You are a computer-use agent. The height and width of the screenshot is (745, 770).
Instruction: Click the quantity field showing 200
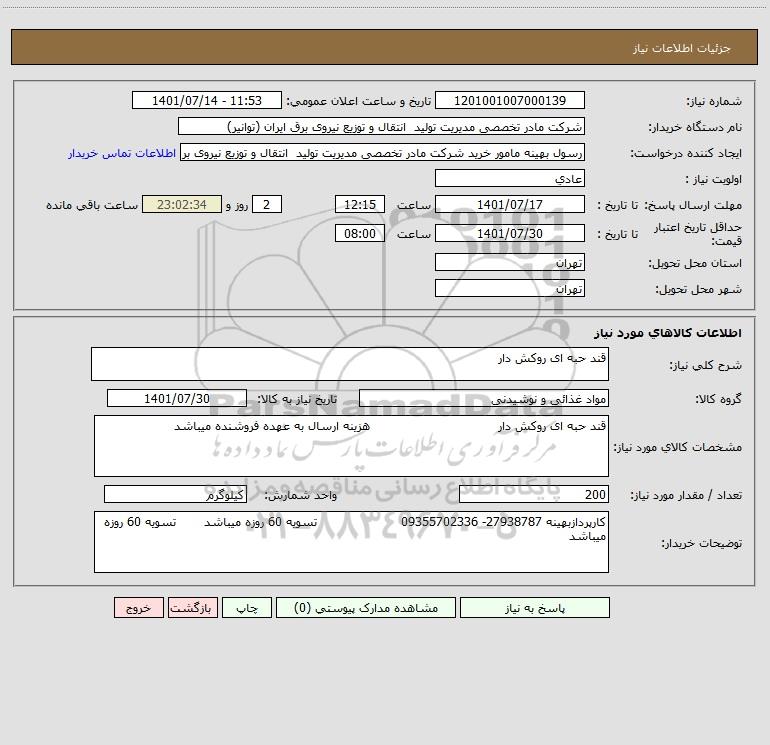coord(534,495)
